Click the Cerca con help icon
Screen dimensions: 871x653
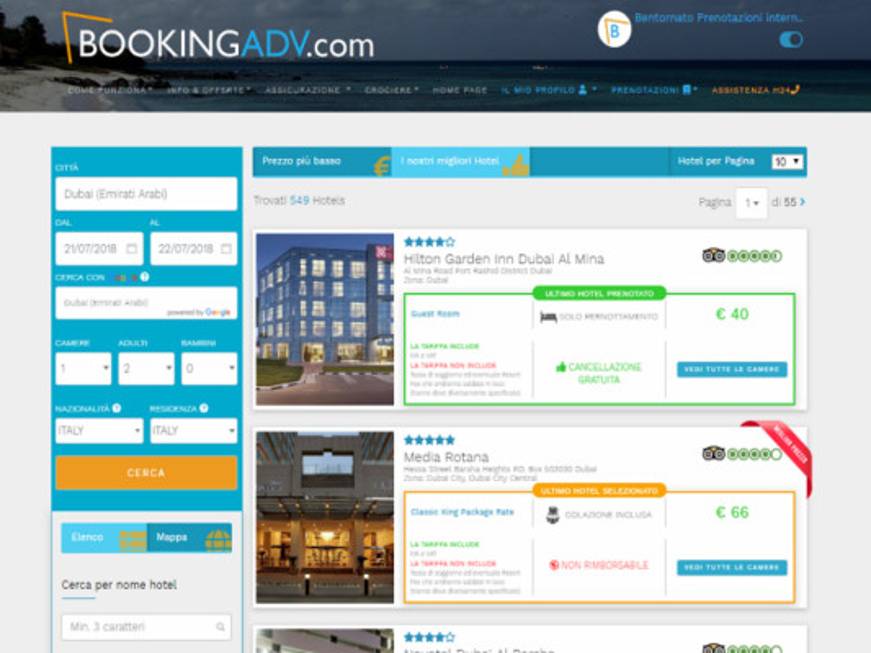click(x=144, y=277)
